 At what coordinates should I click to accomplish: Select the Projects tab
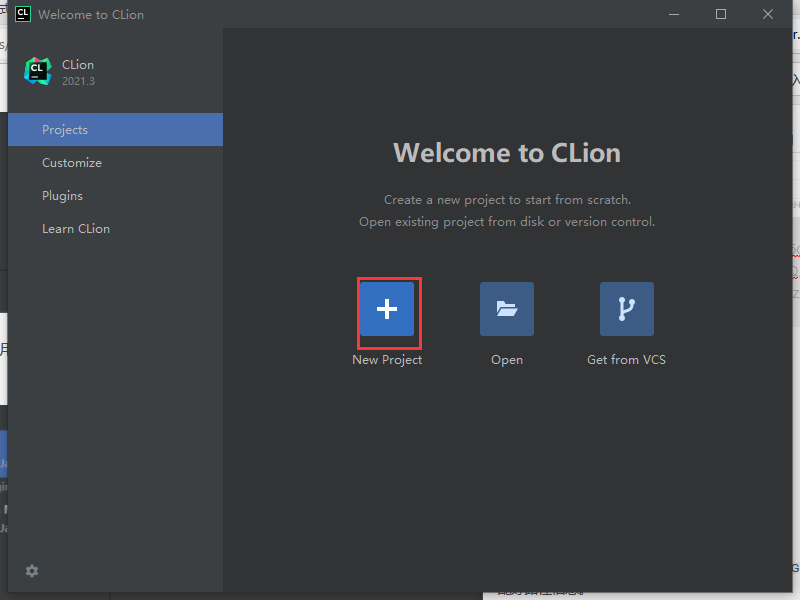pos(115,130)
